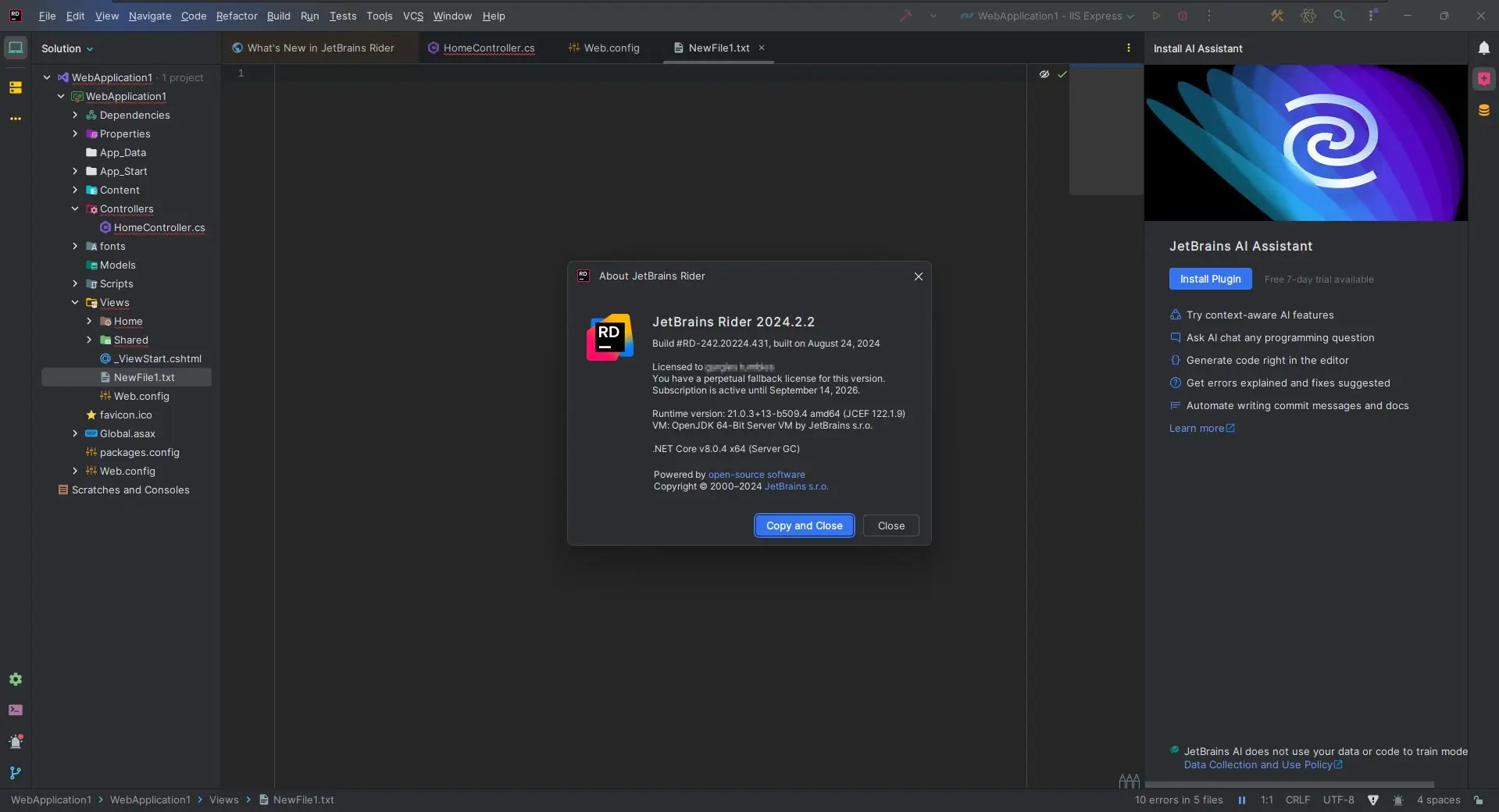Open the open-source software link
Image resolution: width=1499 pixels, height=812 pixels.
tap(756, 475)
